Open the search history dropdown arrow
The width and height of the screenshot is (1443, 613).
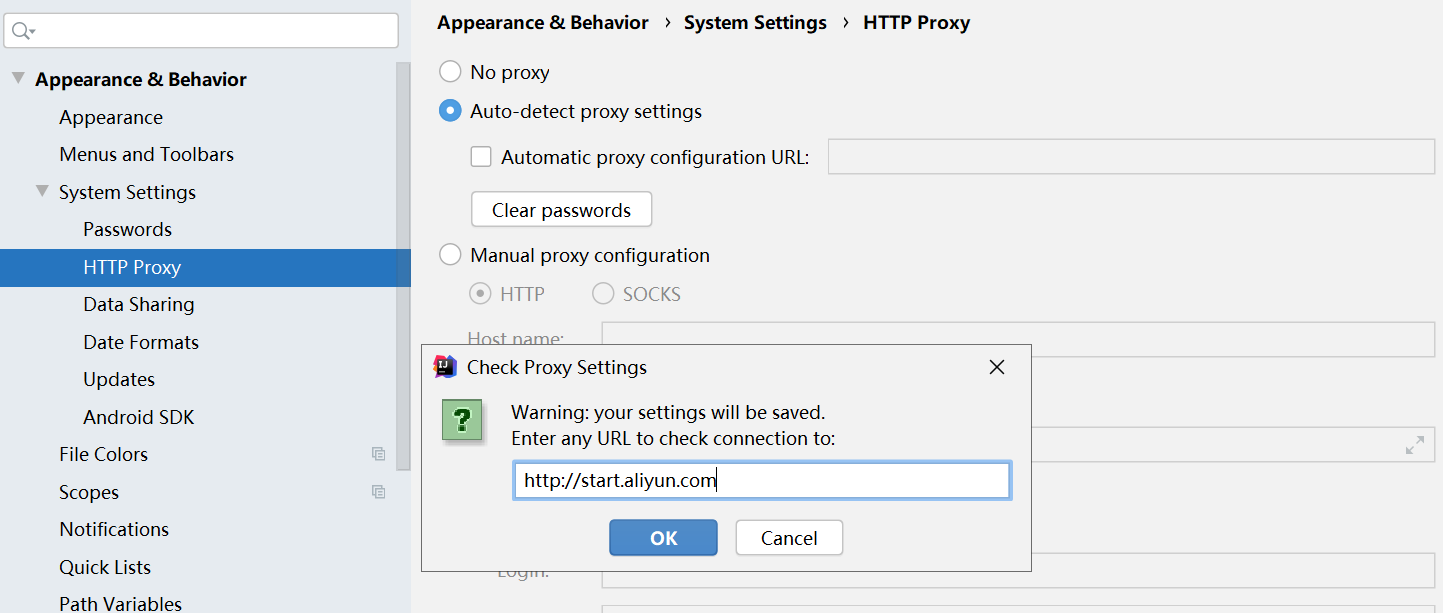click(x=32, y=33)
